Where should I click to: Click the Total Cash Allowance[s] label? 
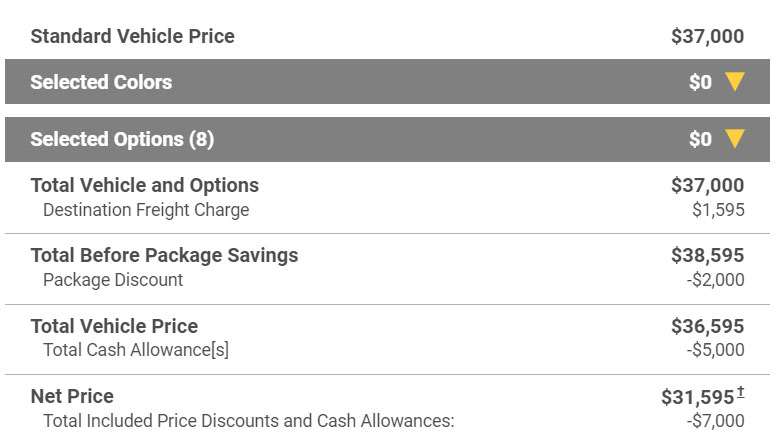click(x=136, y=350)
